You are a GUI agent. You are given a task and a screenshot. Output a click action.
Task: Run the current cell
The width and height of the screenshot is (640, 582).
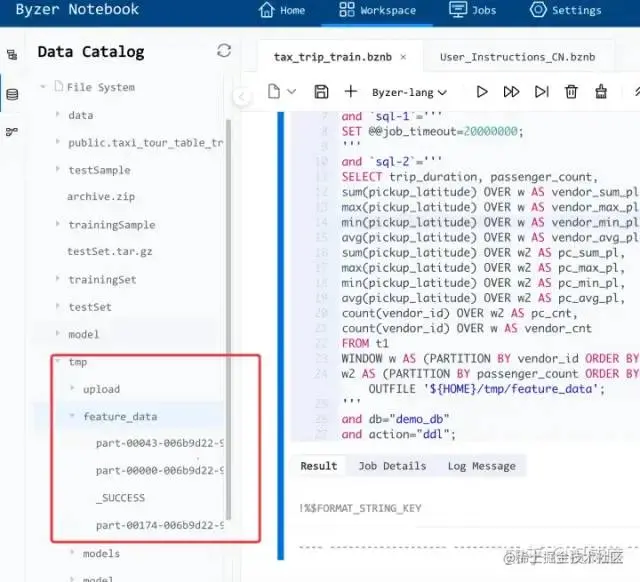482,92
